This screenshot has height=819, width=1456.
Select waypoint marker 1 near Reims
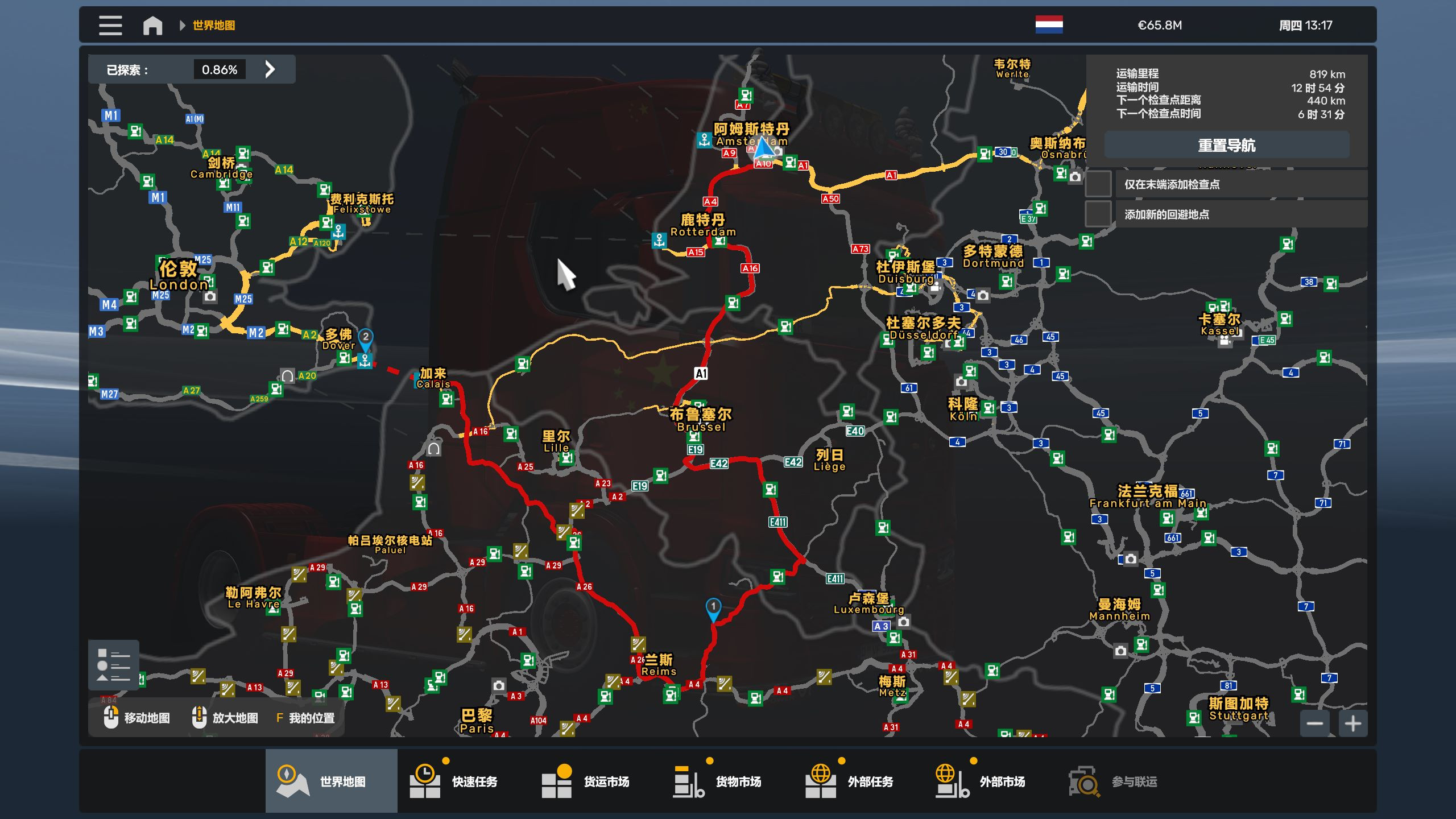tap(713, 608)
